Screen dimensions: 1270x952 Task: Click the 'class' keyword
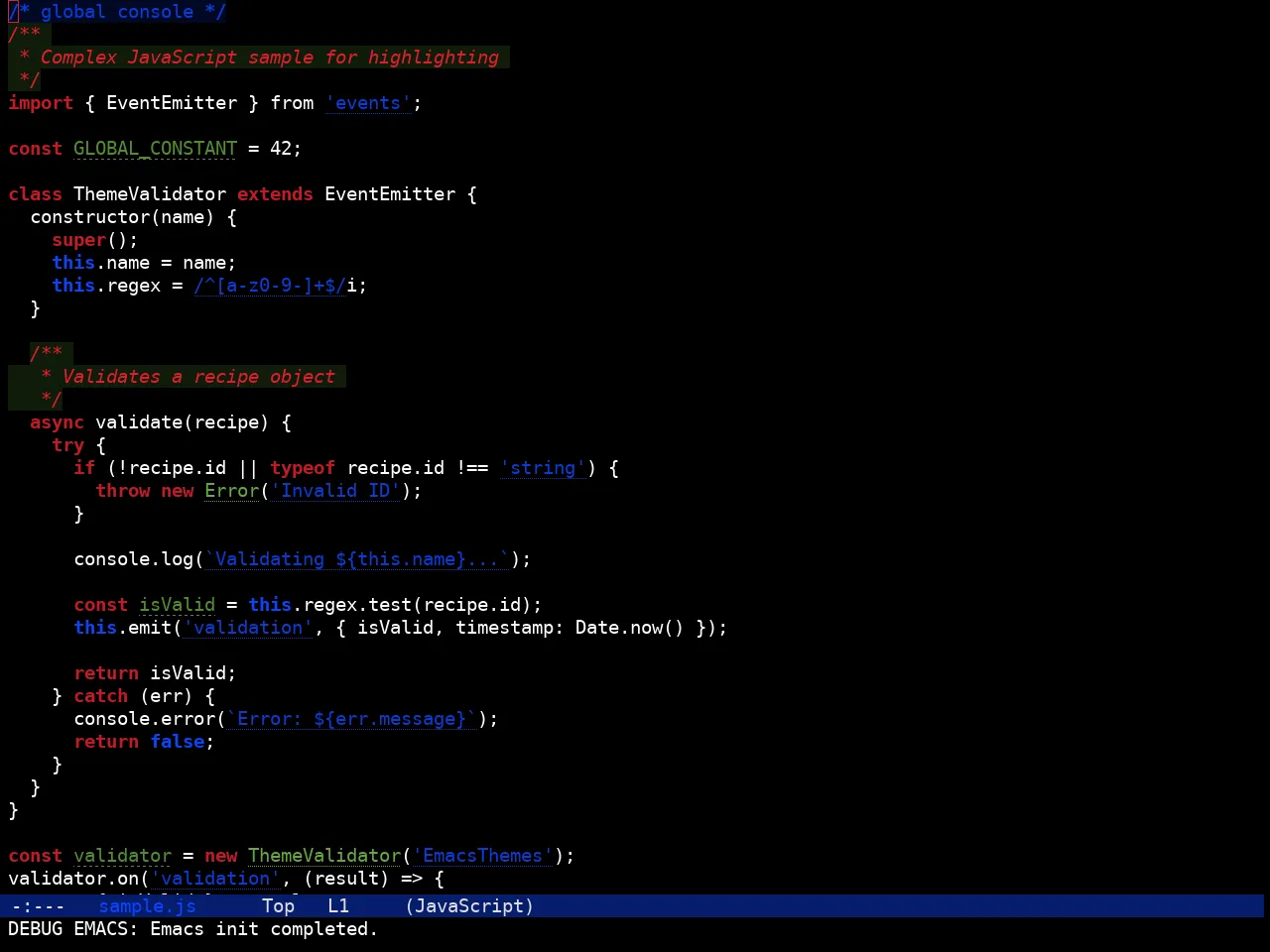[x=35, y=194]
